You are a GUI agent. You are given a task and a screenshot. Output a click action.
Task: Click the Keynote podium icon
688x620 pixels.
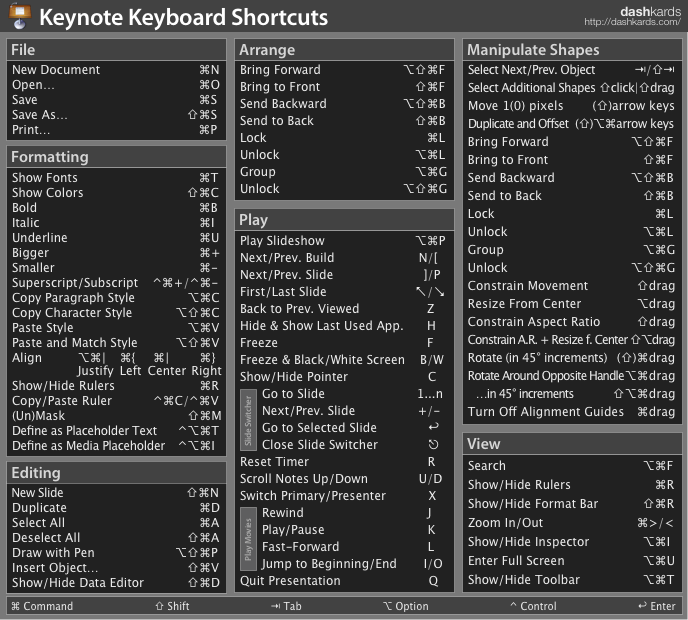point(20,16)
